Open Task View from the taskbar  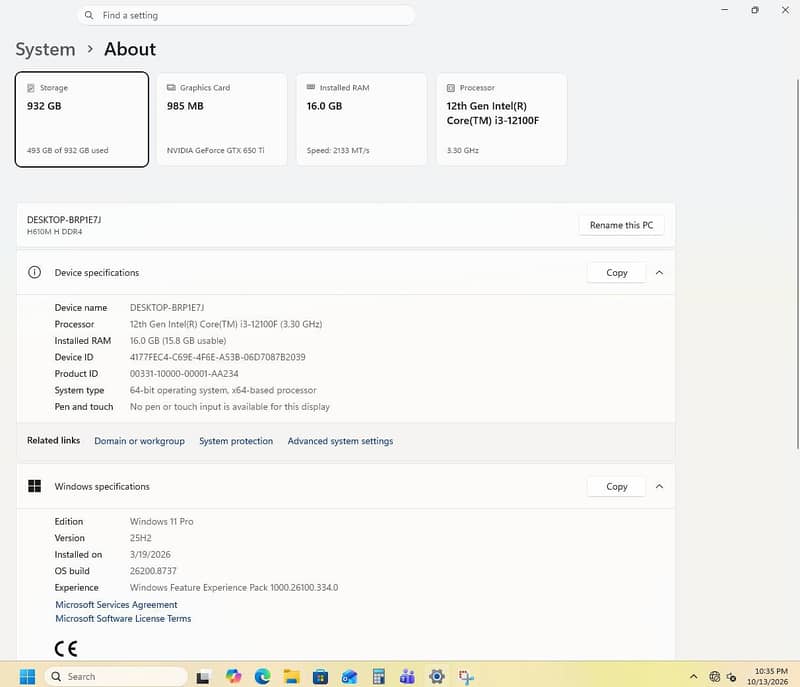[203, 677]
